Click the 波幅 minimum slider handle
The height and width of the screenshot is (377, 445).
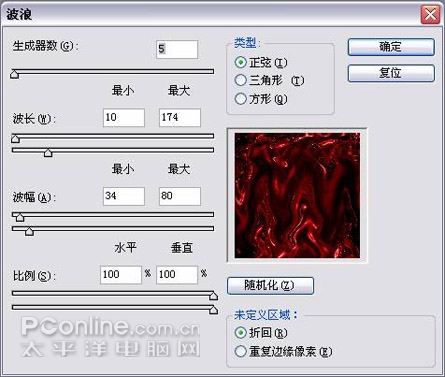(20, 217)
